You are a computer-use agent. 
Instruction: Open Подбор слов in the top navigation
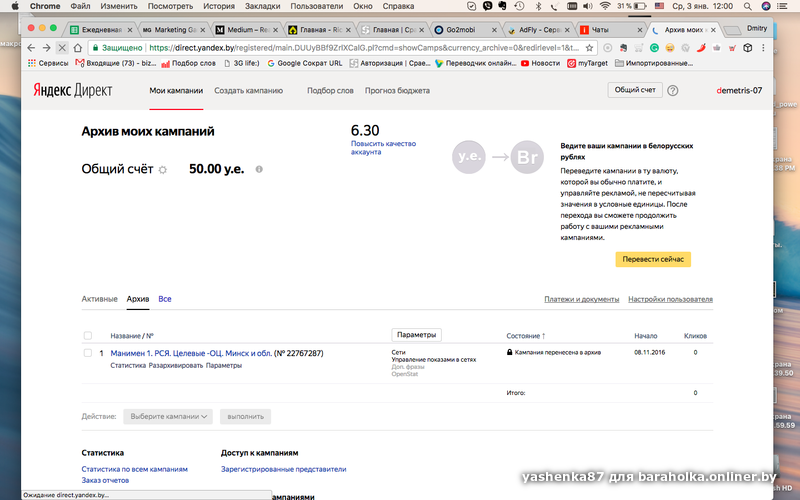pos(330,90)
